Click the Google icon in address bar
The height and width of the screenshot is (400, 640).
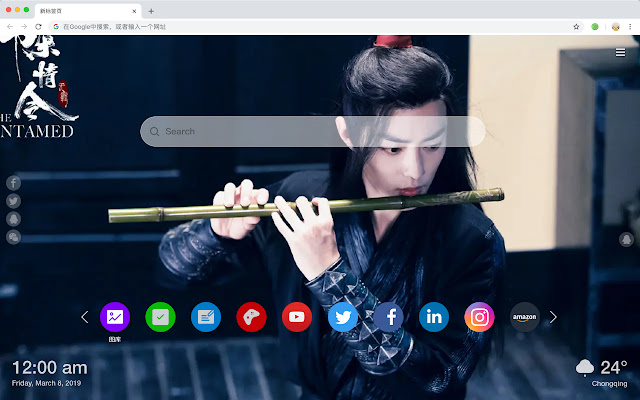(56, 27)
